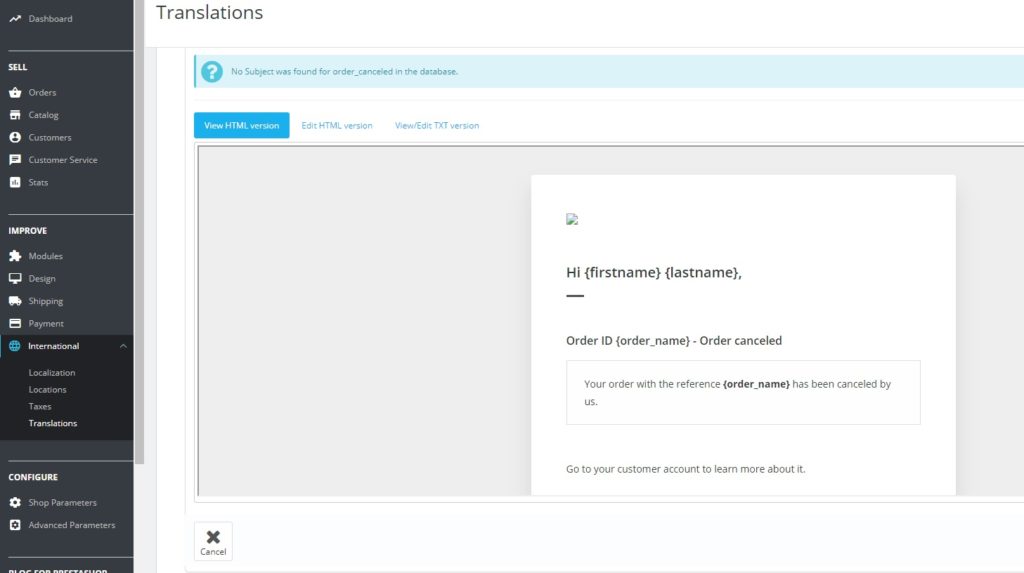Click the Translations page title

[x=210, y=12]
